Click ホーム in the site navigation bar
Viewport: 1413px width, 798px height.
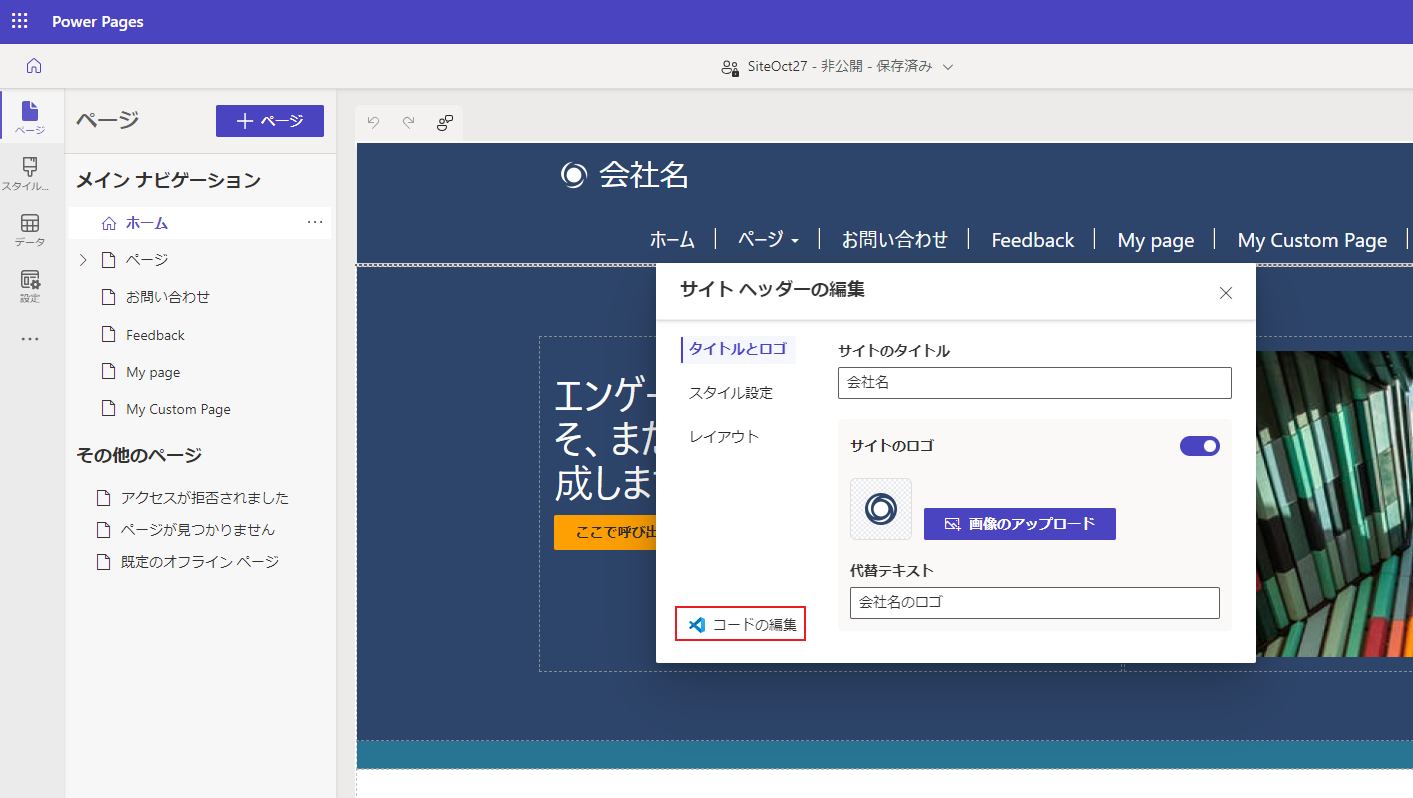(x=672, y=240)
